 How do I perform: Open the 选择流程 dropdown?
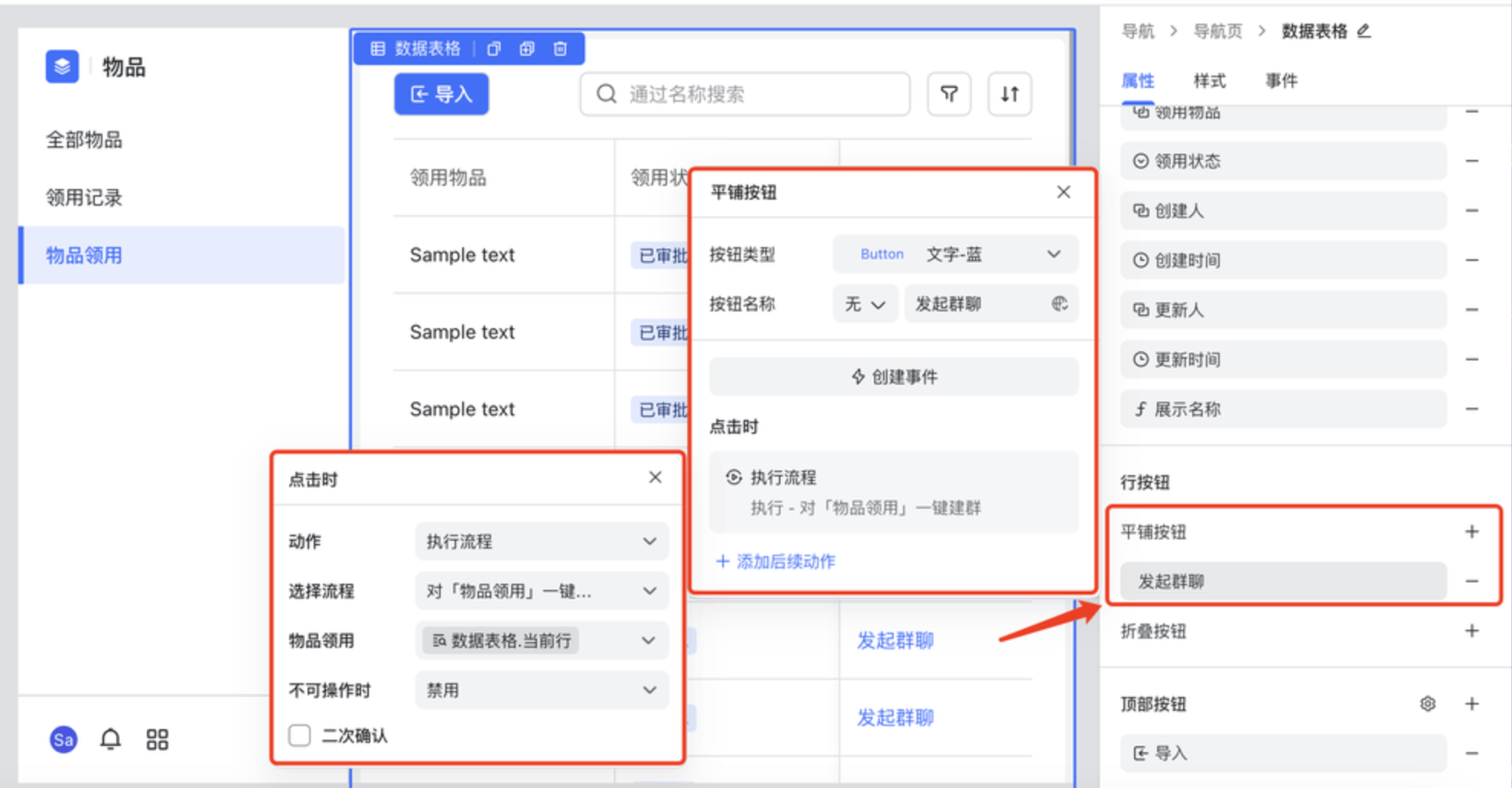click(542, 591)
